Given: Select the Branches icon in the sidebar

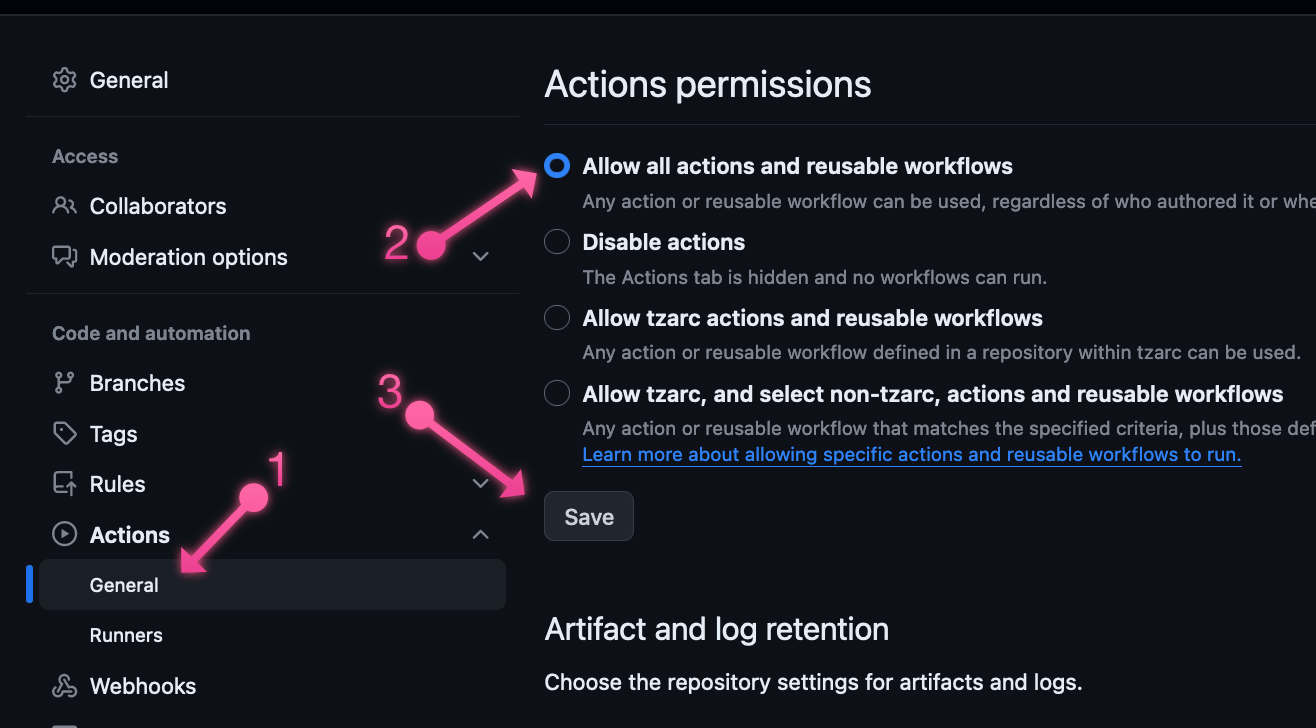Looking at the screenshot, I should coord(64,382).
